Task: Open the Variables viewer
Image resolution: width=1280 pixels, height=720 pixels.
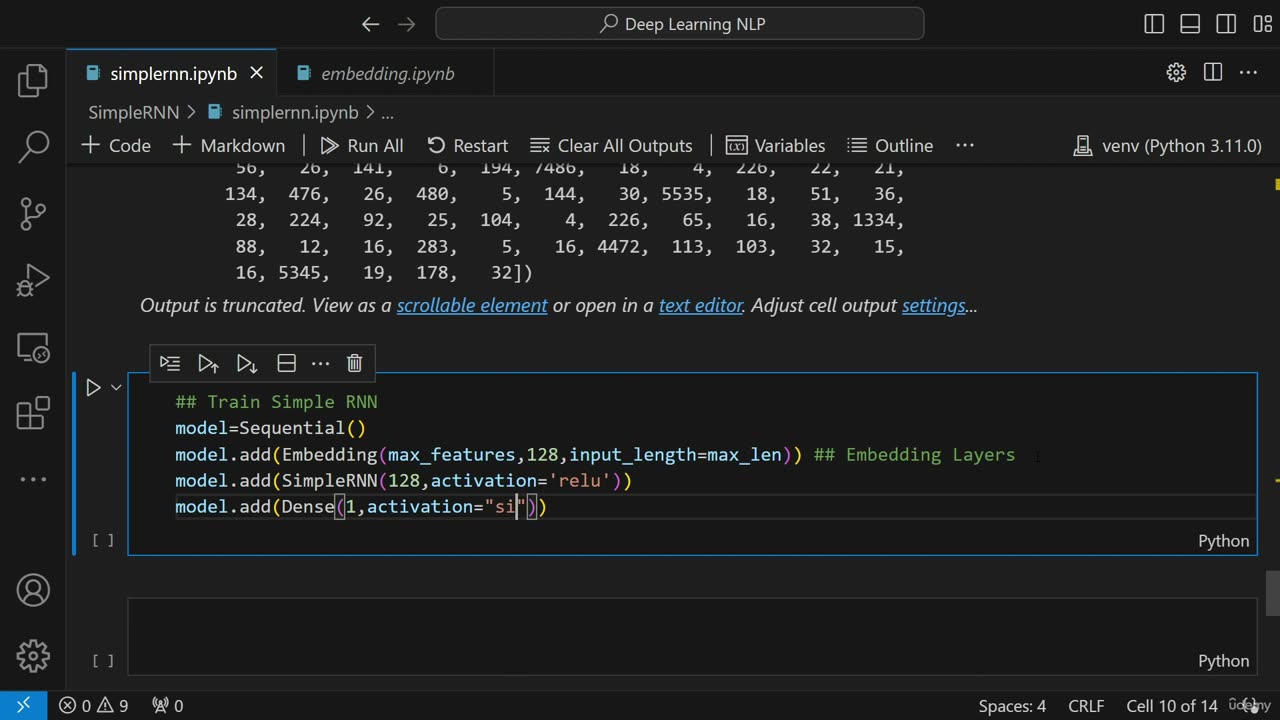Action: (775, 145)
